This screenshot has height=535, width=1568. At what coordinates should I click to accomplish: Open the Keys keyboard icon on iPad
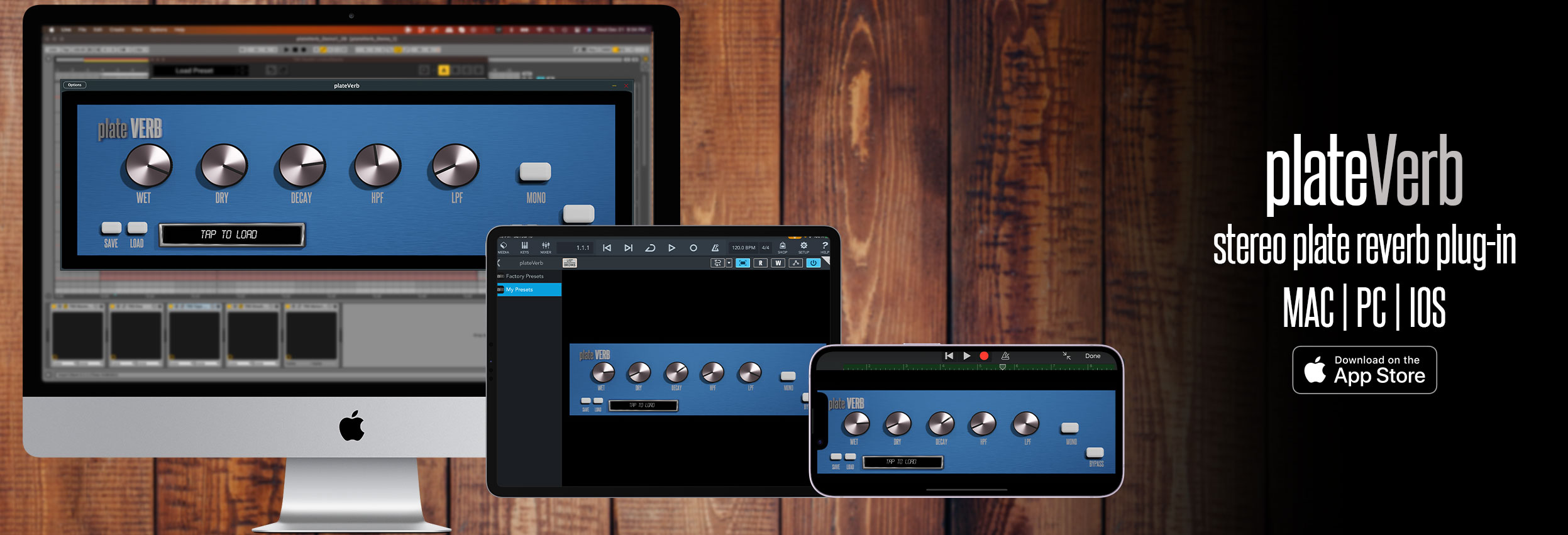tap(524, 248)
